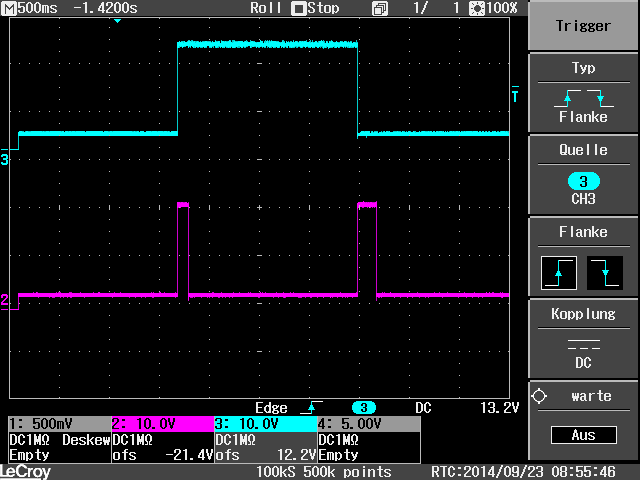This screenshot has height=480, width=640.
Task: Select channel 4 5.00V panel
Action: [369, 440]
